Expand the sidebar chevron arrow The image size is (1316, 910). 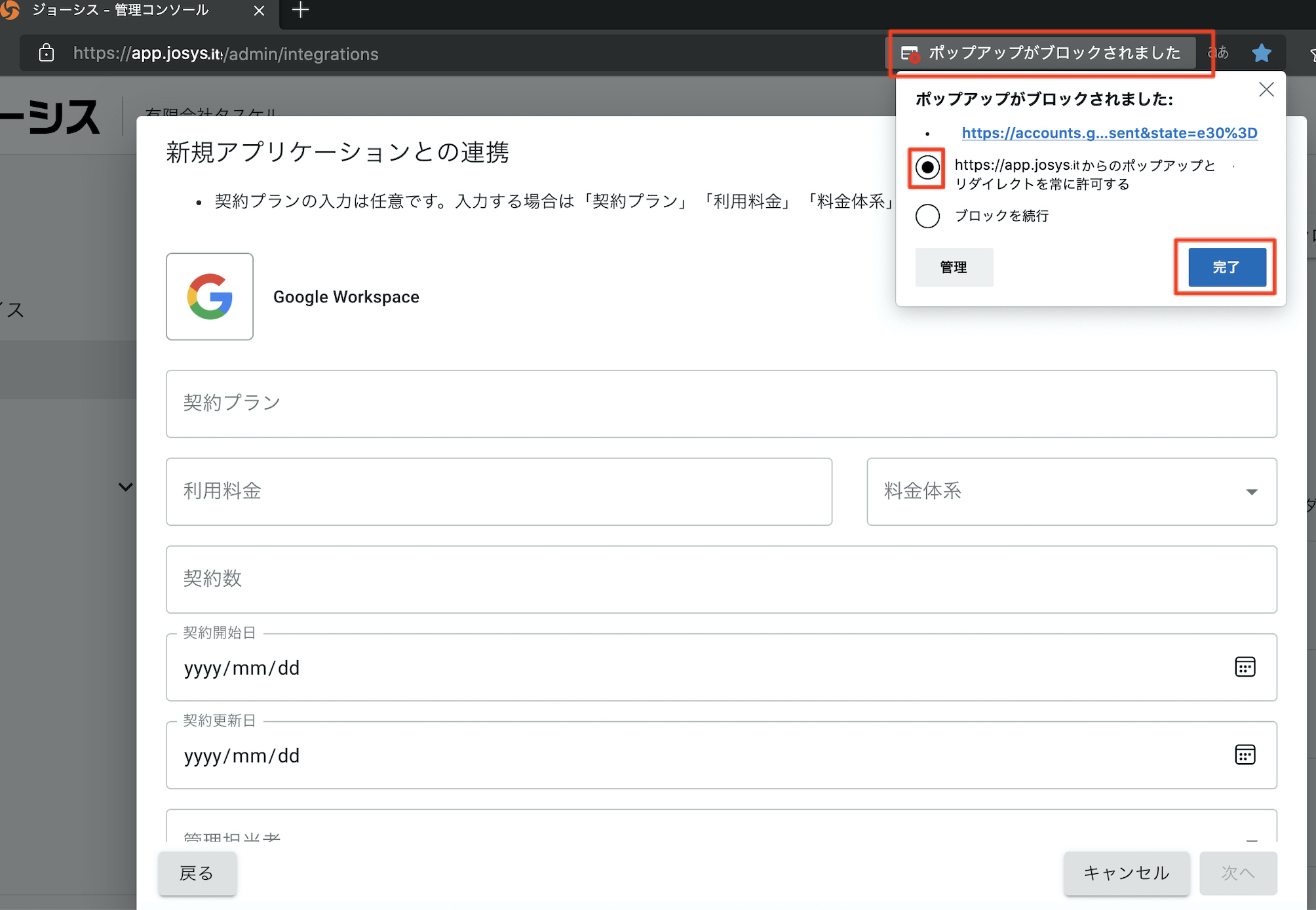pos(125,487)
